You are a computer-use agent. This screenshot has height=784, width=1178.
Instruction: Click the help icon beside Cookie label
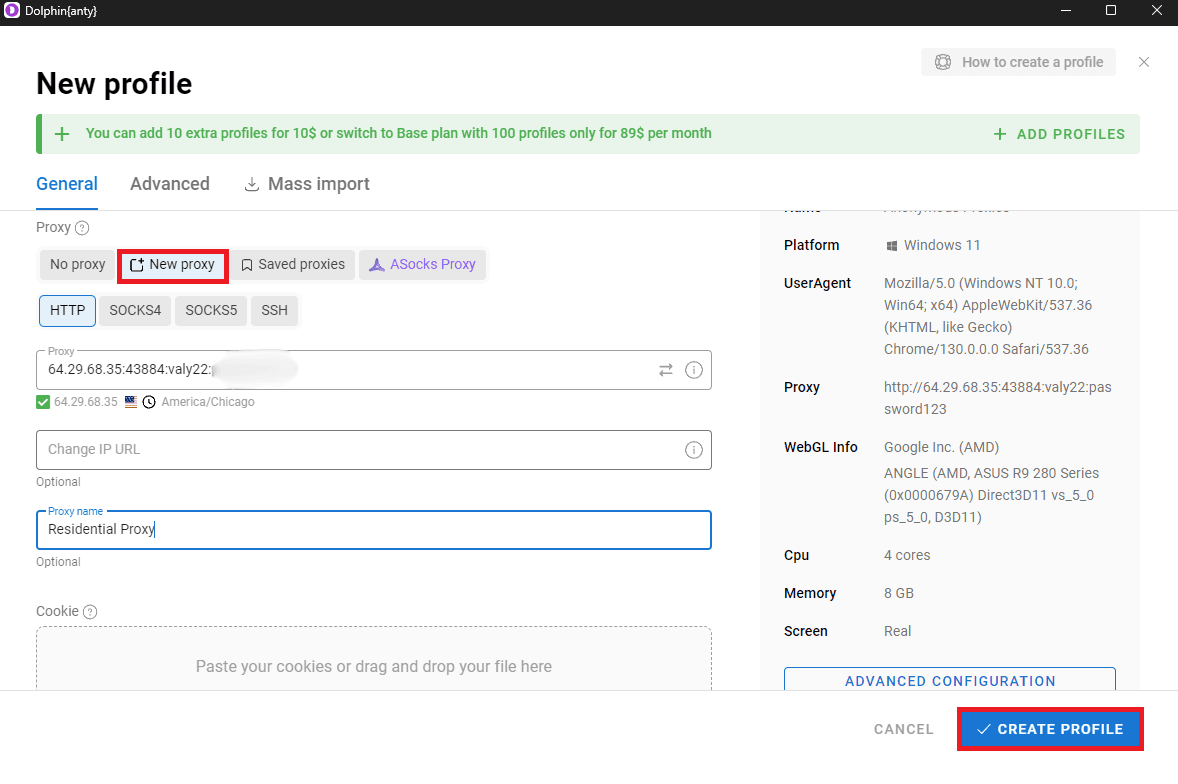pyautogui.click(x=90, y=612)
